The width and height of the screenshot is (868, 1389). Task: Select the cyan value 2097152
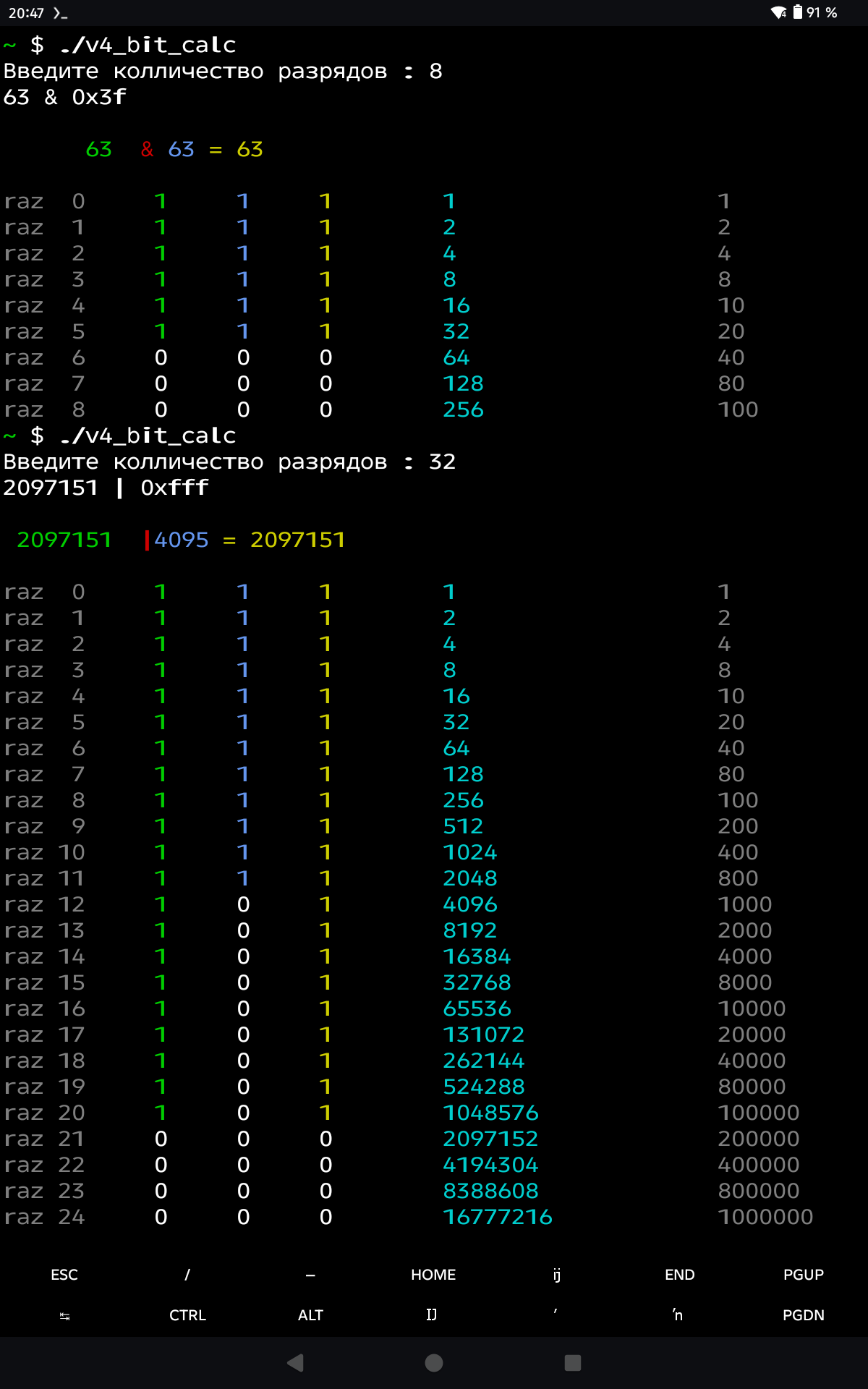[490, 1139]
